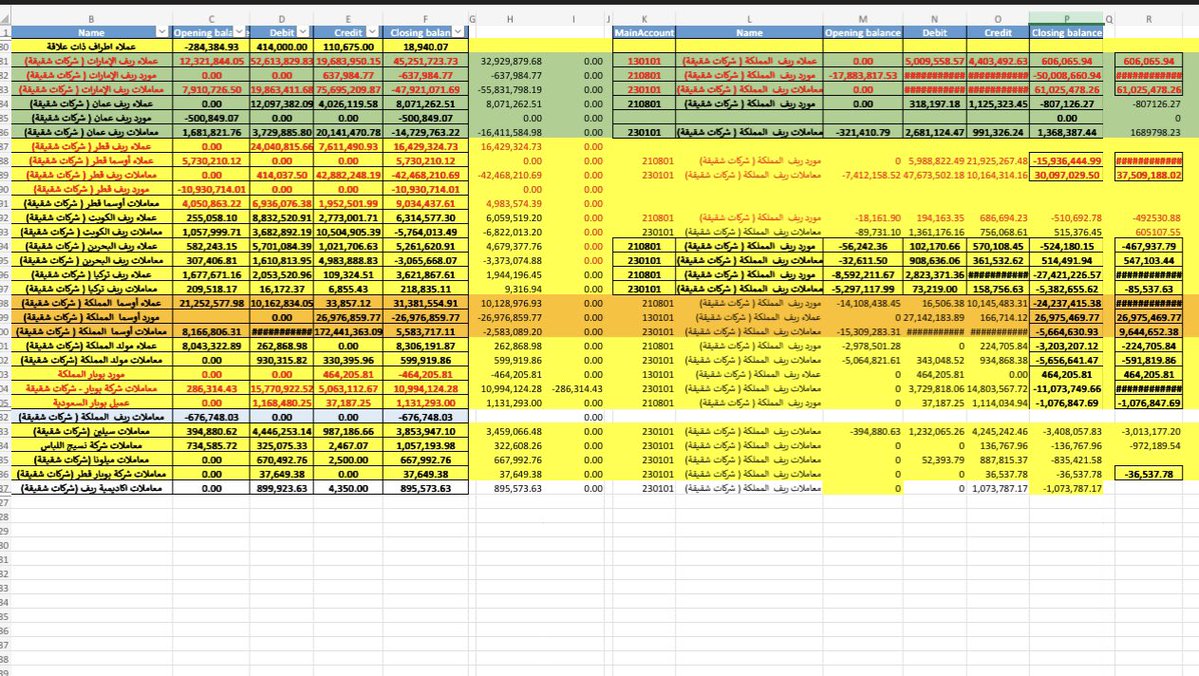This screenshot has width=1199, height=676.
Task: Click the Debit header in column N
Action: (x=934, y=32)
